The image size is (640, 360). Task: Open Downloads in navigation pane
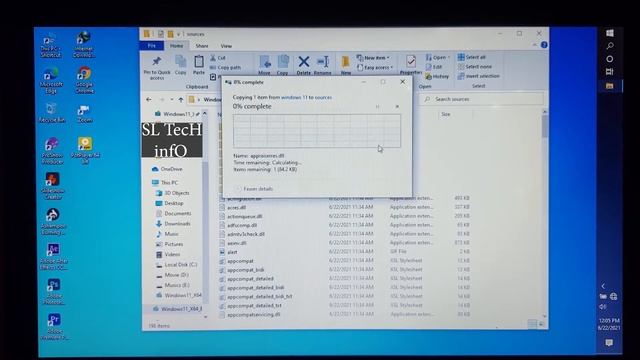[173, 224]
